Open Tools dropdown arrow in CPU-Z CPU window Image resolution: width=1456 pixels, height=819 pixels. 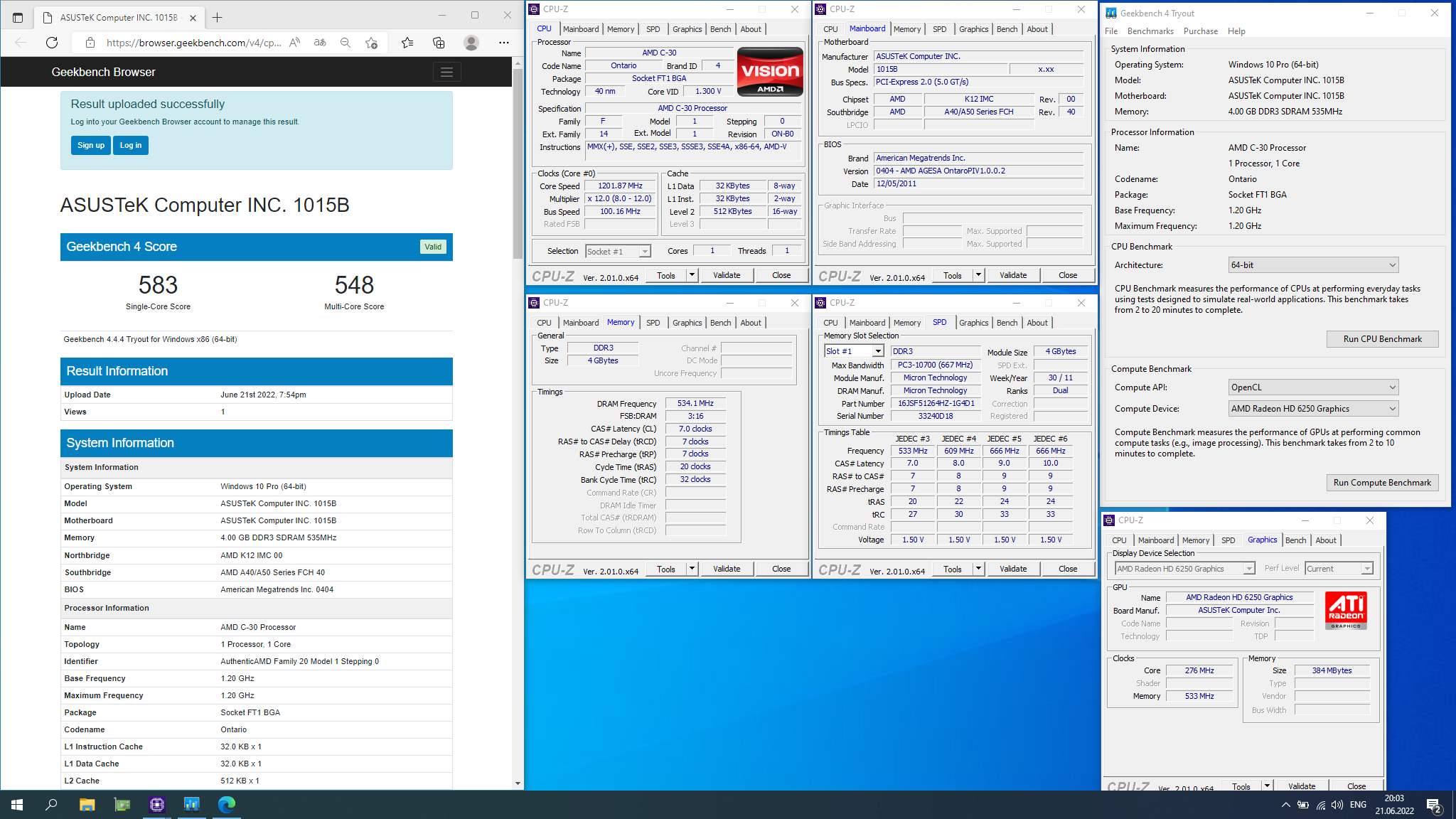[x=692, y=275]
